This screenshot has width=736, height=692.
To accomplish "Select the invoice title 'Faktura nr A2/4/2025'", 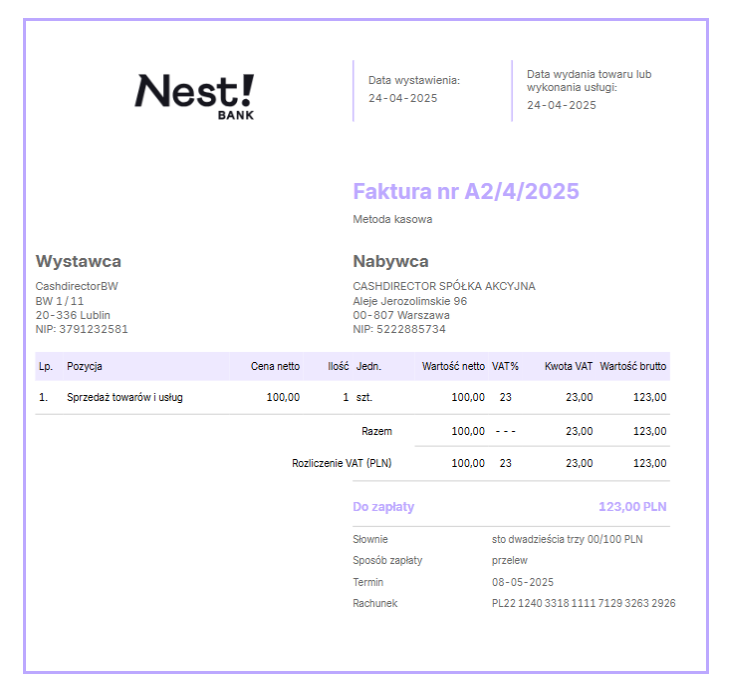I will (x=466, y=192).
